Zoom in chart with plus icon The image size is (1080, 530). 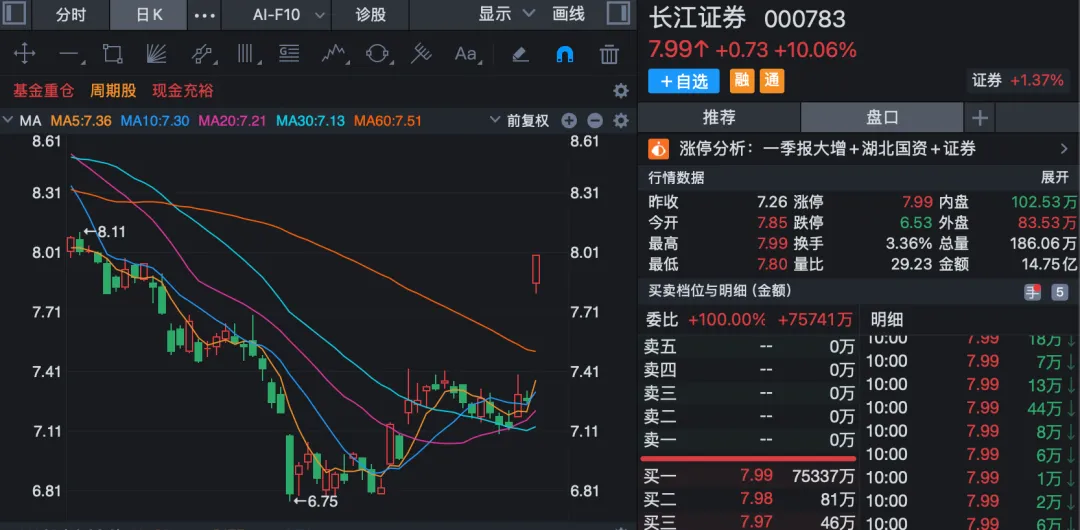(569, 121)
